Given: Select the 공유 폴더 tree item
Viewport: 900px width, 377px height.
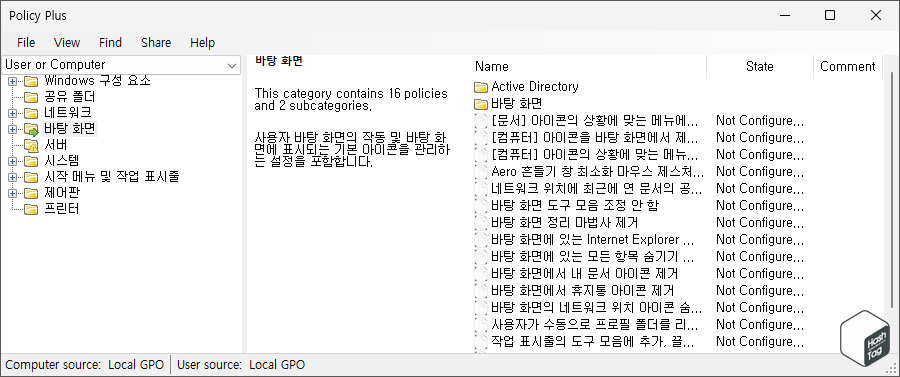Looking at the screenshot, I should [x=69, y=96].
